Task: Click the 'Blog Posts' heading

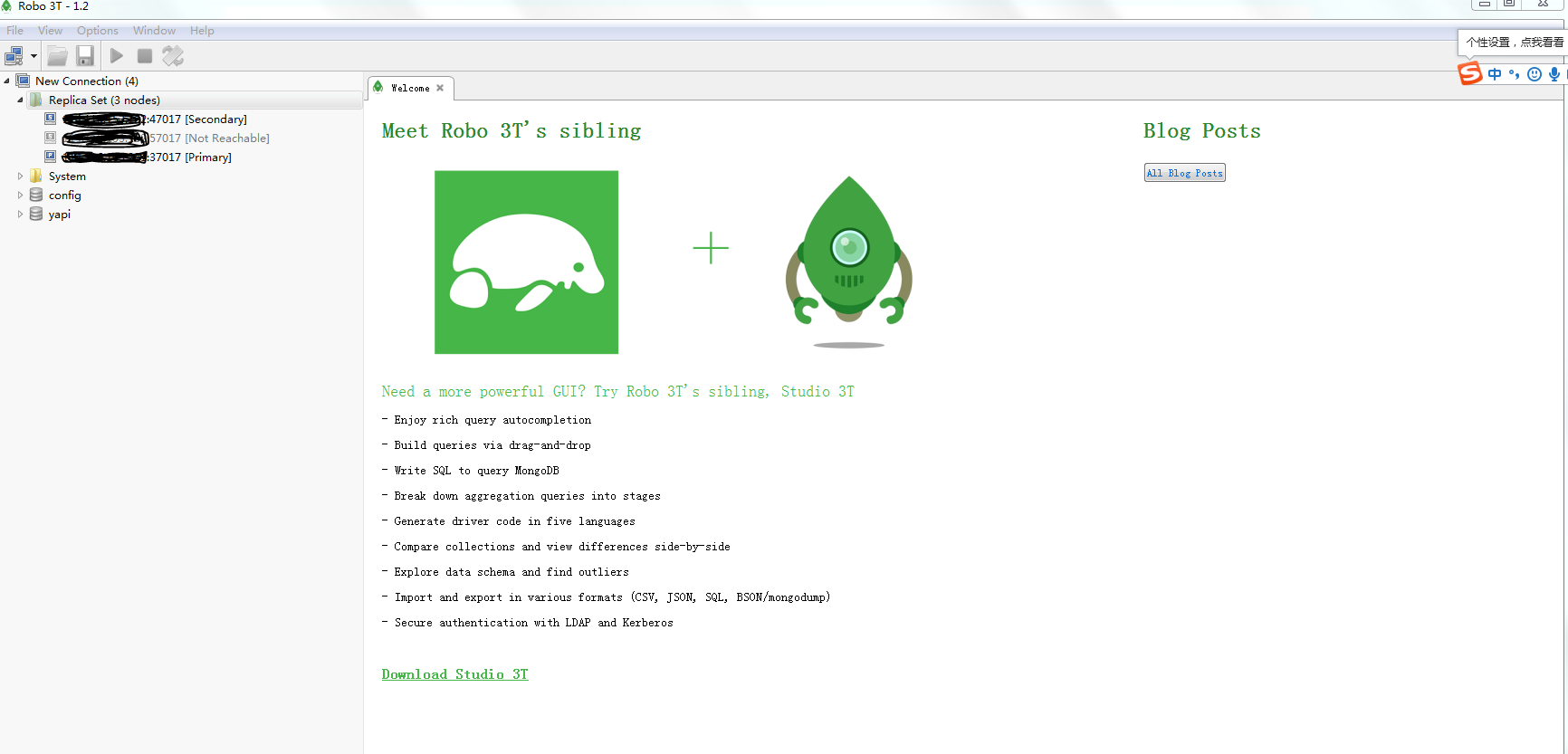Action: pos(1202,131)
